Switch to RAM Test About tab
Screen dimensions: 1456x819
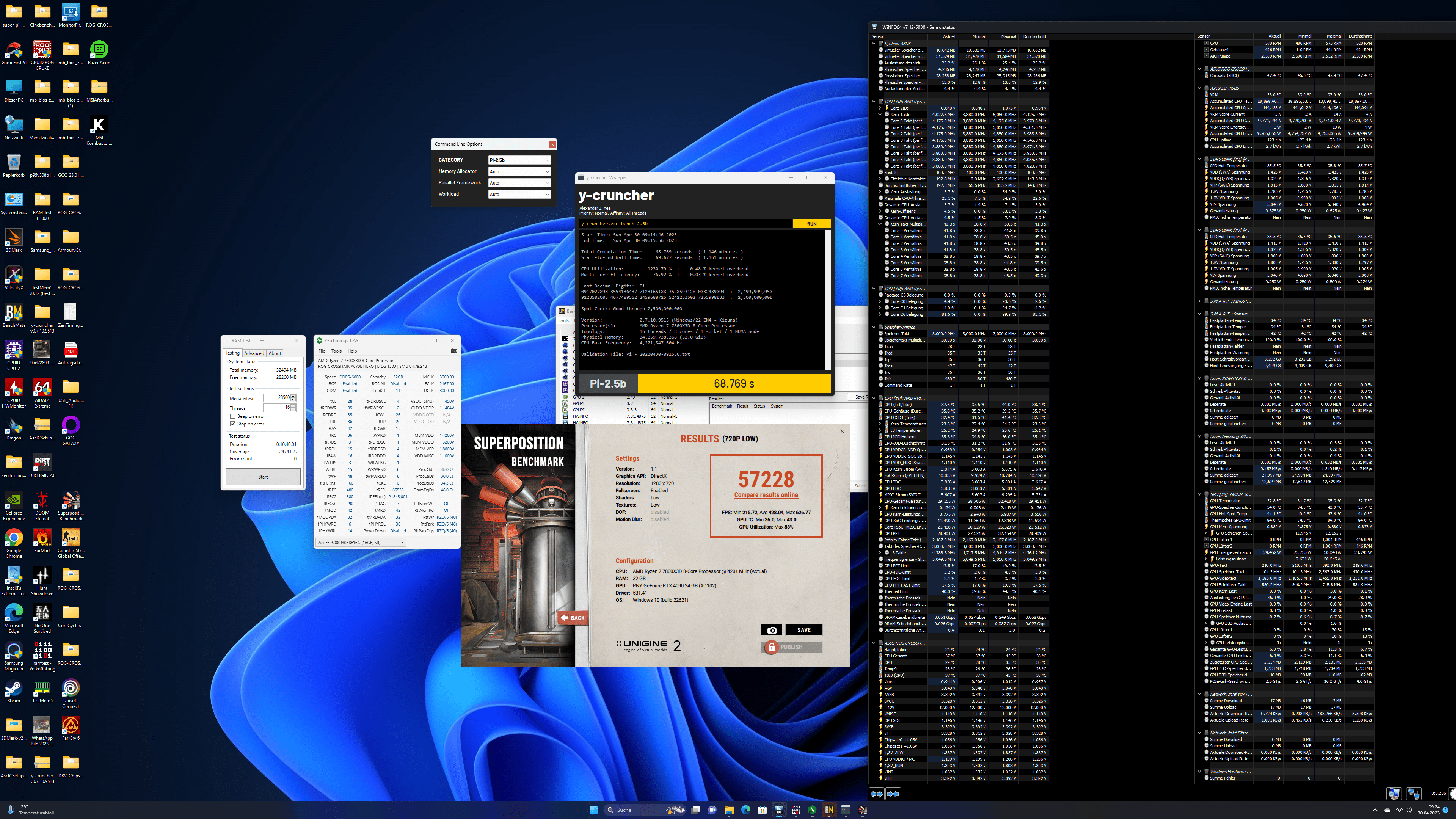point(275,353)
